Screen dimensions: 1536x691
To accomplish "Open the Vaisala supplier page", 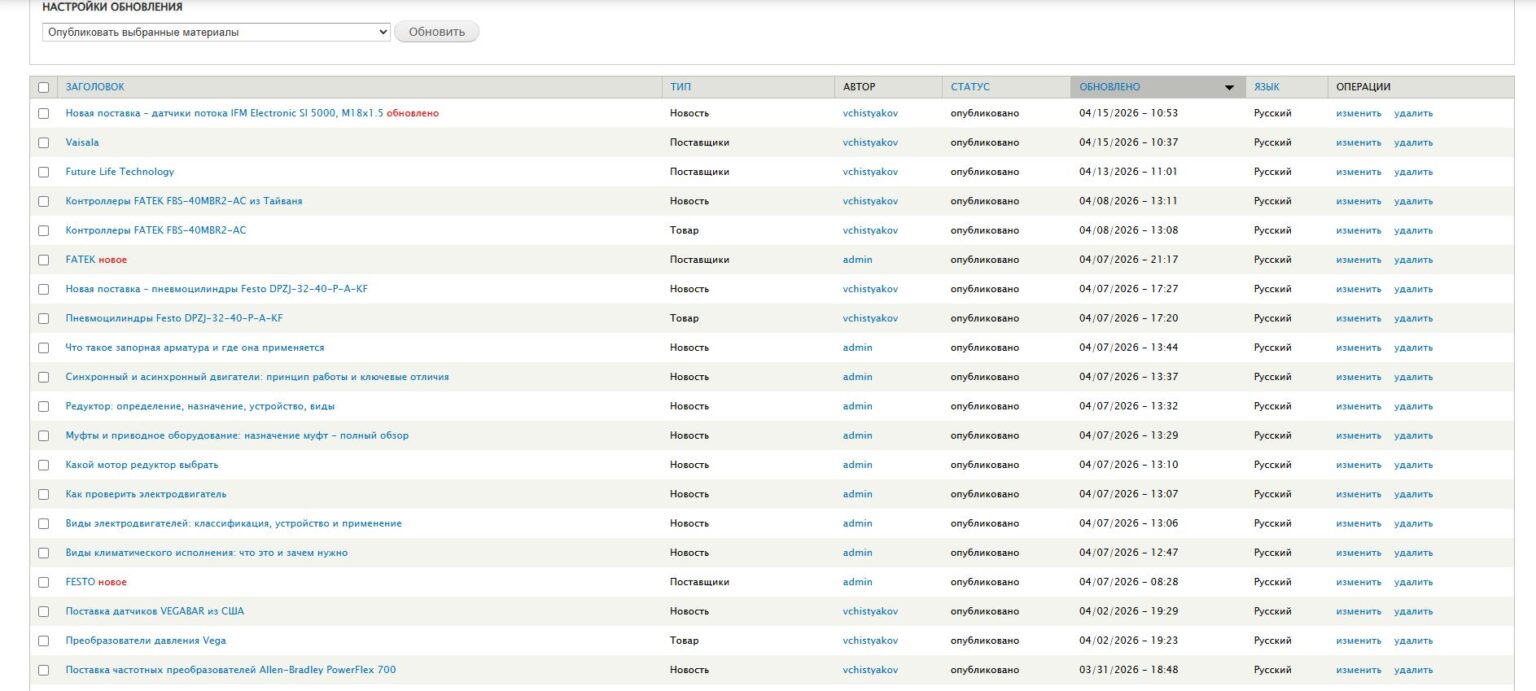I will 82,142.
